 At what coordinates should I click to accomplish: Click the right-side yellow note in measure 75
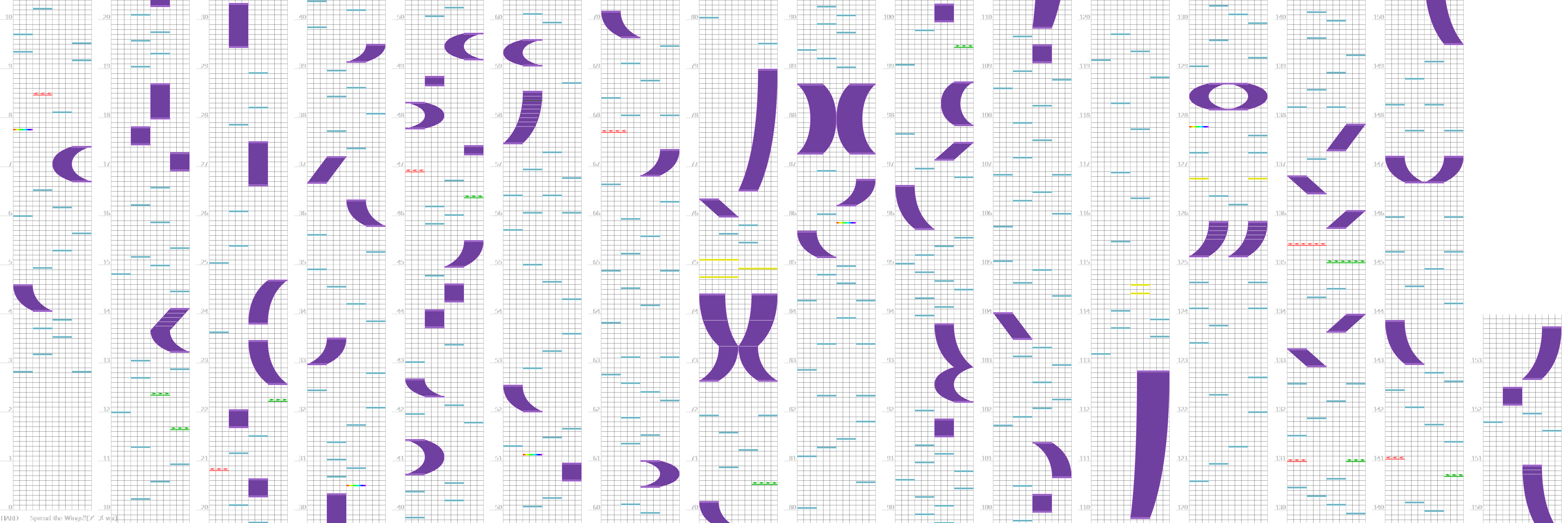pyautogui.click(x=758, y=268)
